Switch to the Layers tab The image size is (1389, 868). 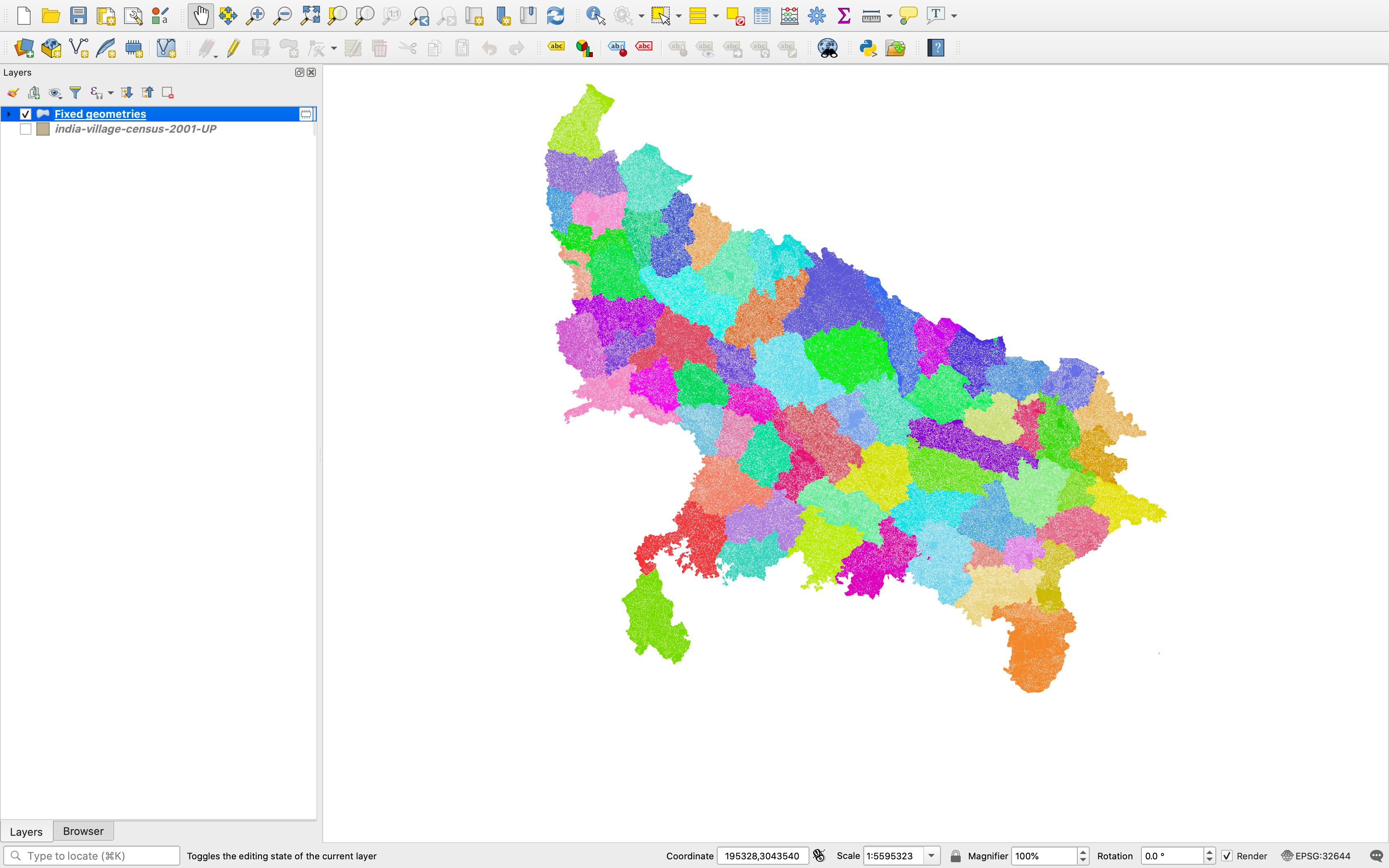pyautogui.click(x=26, y=831)
